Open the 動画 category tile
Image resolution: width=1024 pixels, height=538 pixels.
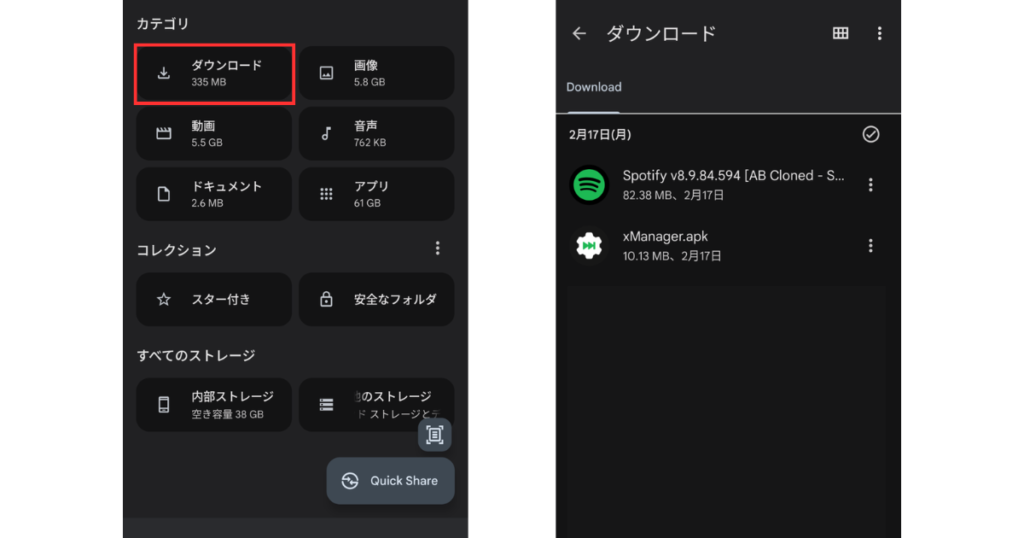[x=214, y=134]
